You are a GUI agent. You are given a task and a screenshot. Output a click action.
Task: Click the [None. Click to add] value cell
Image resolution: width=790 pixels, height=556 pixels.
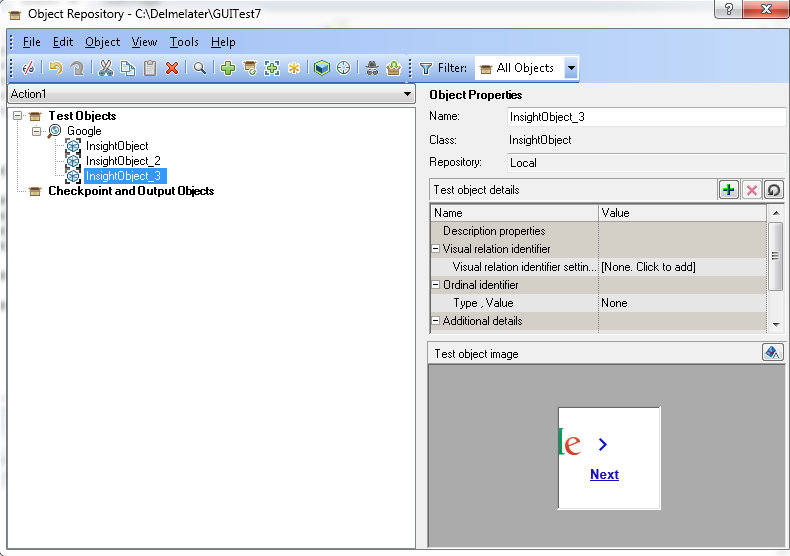pyautogui.click(x=682, y=267)
